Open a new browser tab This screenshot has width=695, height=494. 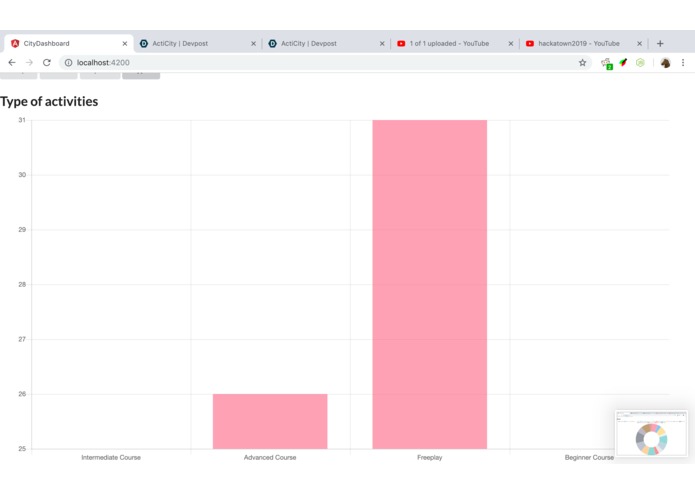[x=660, y=43]
